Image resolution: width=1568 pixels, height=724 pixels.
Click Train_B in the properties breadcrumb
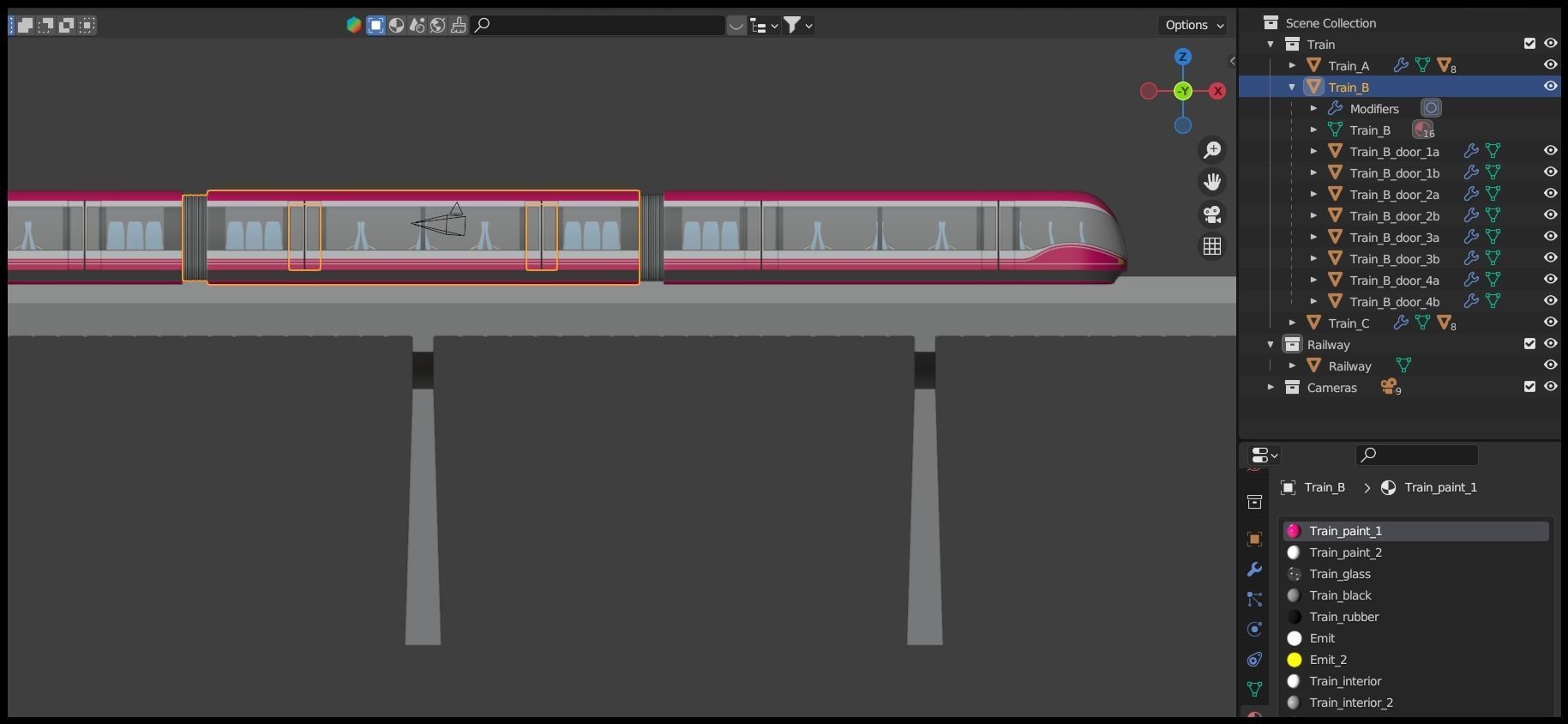pos(1324,487)
